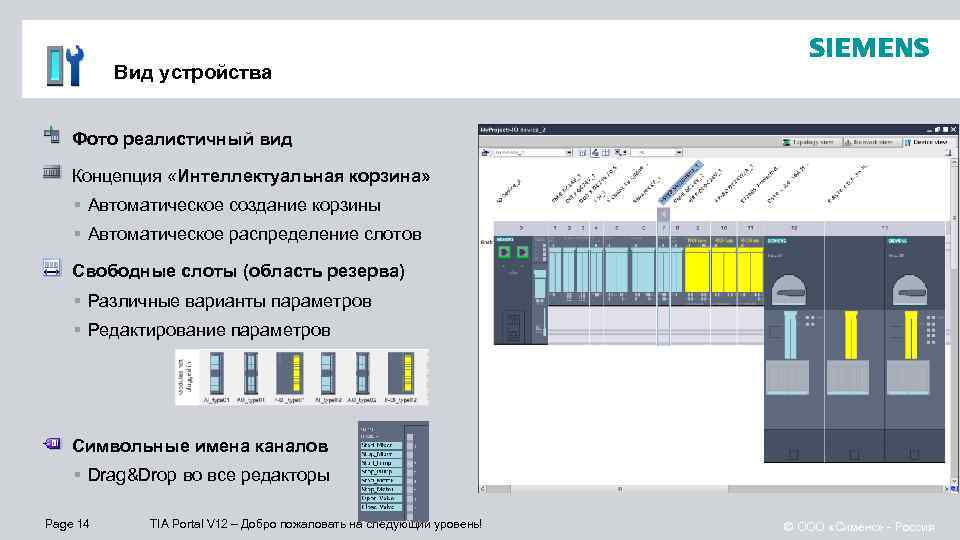The width and height of the screenshot is (960, 540).
Task: Select the AI_type01 module thumbnail
Action: click(217, 373)
